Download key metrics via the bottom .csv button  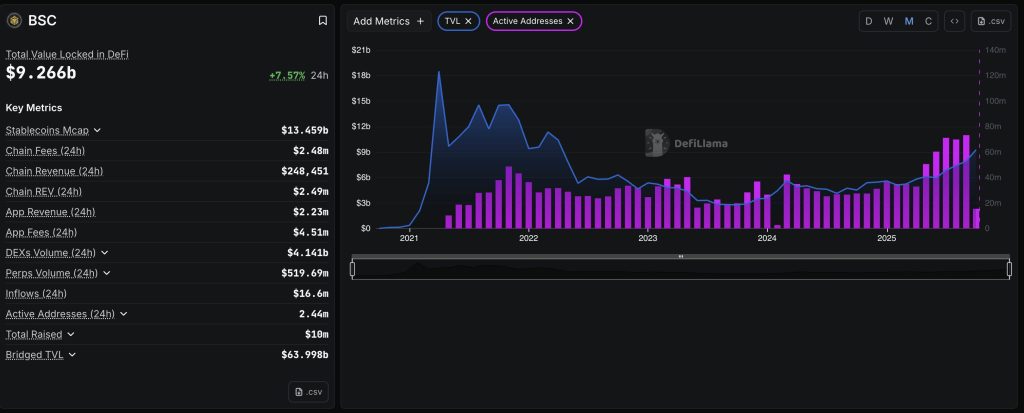coord(309,391)
